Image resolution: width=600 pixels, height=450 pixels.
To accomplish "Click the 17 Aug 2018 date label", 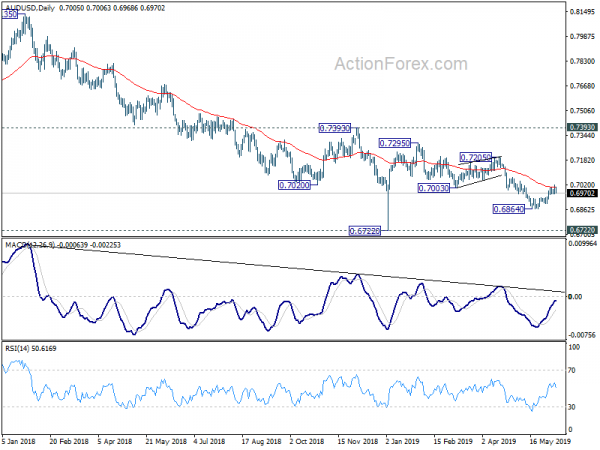I will tap(261, 441).
